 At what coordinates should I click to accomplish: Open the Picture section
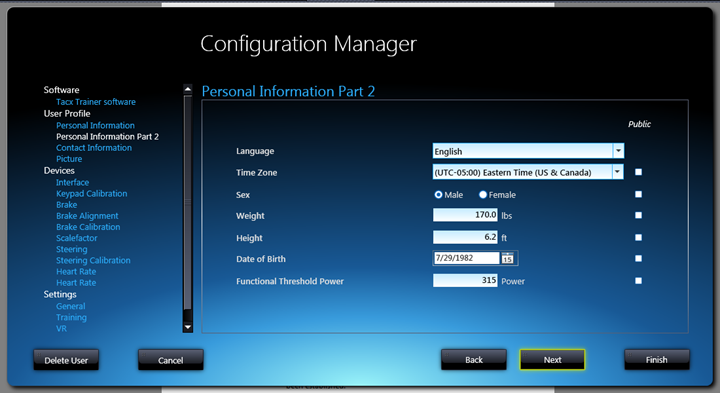[x=69, y=159]
